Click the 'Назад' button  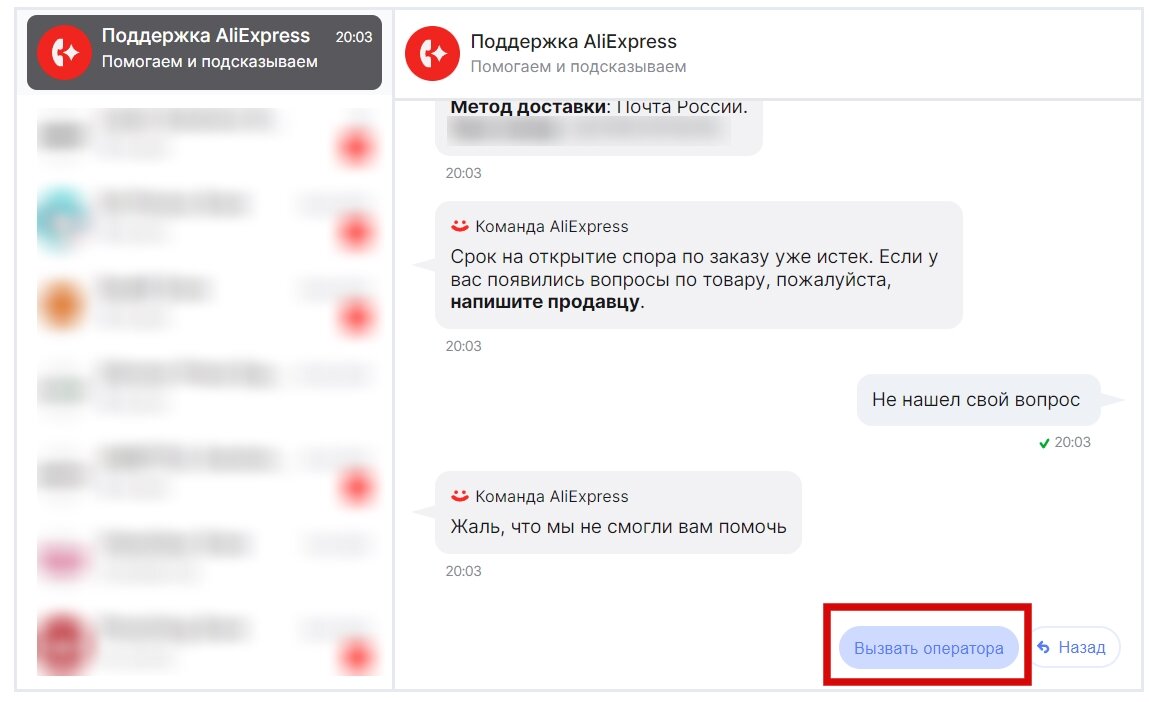(x=1075, y=647)
